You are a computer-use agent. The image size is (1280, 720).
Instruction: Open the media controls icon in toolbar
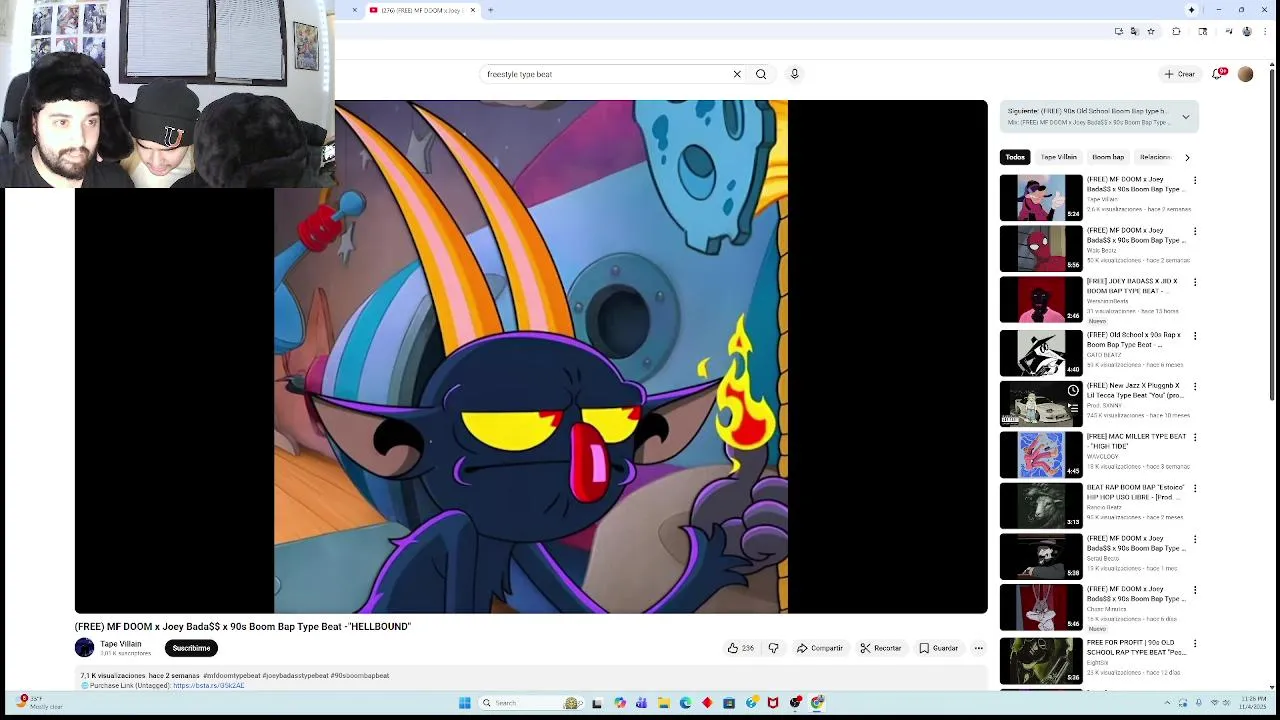pos(1228,31)
